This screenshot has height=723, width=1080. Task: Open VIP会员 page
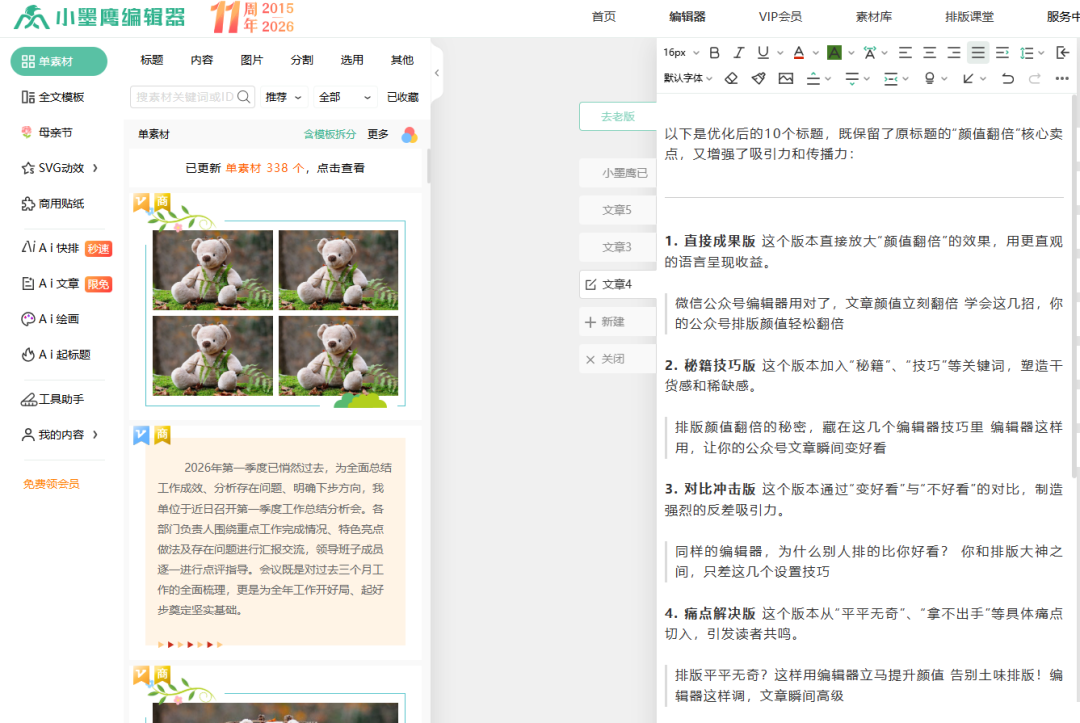(780, 17)
